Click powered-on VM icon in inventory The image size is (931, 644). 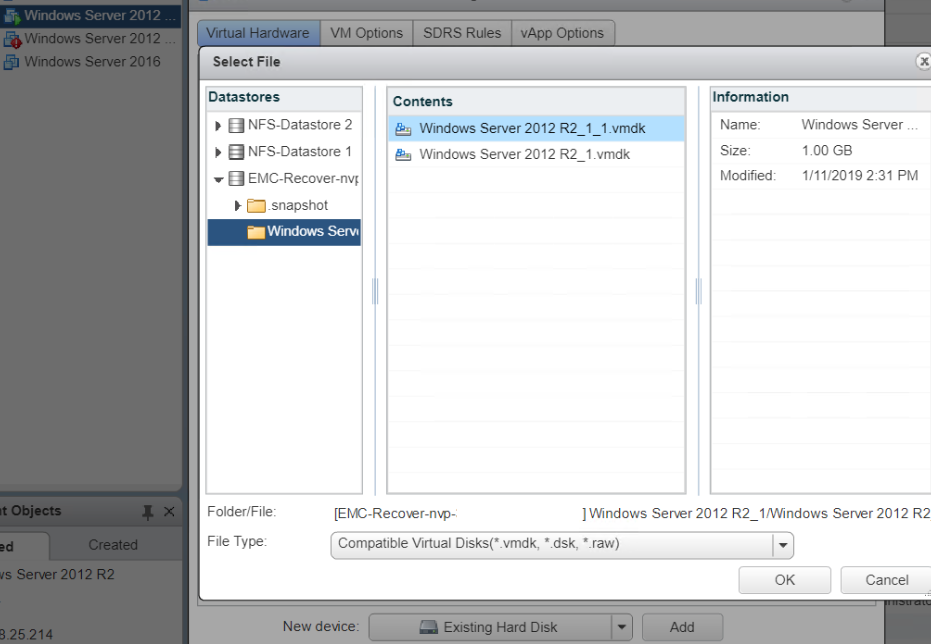click(x=12, y=17)
